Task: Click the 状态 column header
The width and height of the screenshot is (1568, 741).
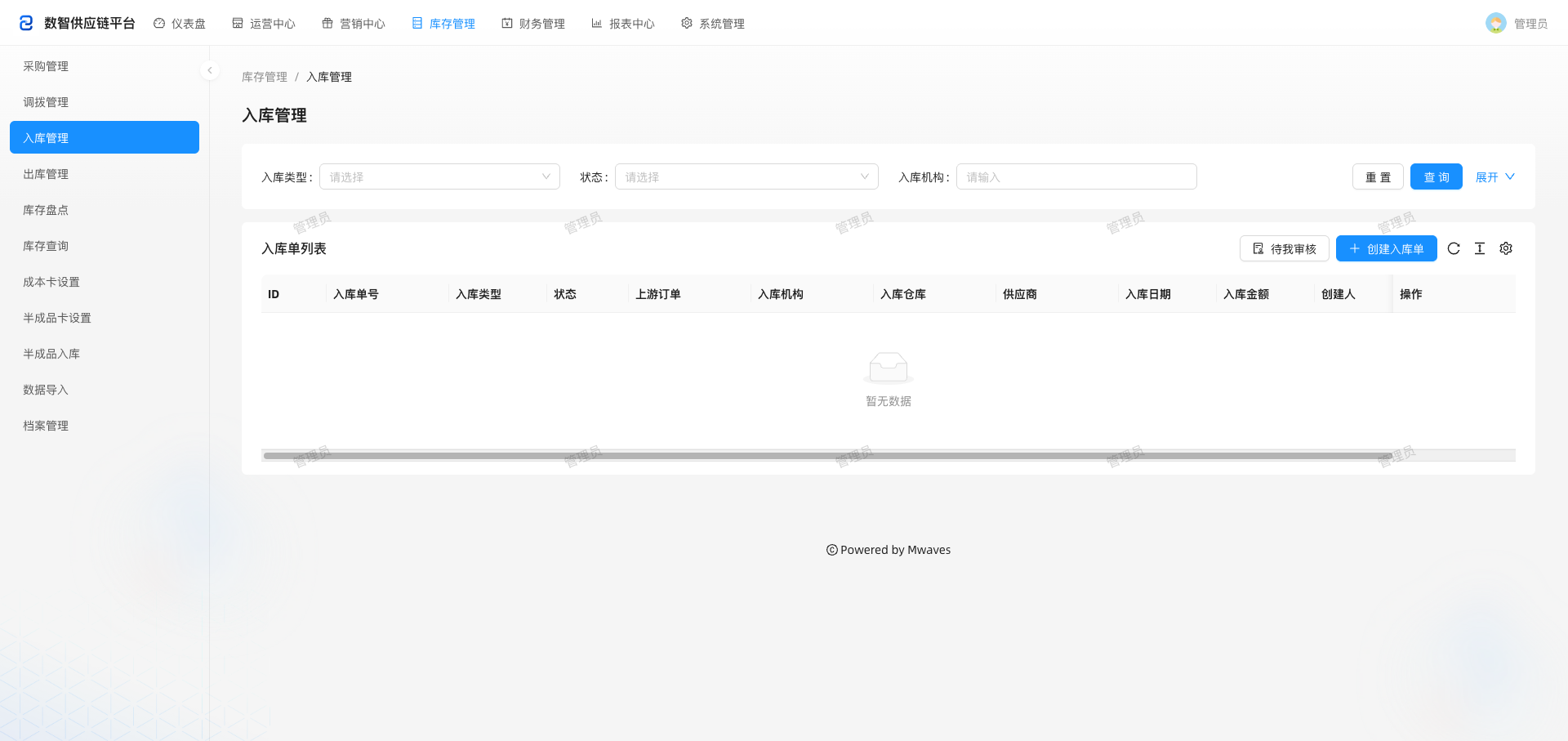Action: click(x=588, y=294)
